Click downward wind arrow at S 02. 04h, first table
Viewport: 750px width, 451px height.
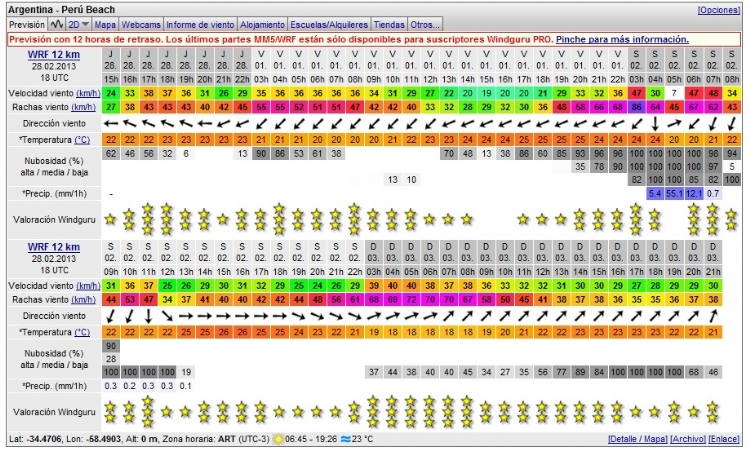pyautogui.click(x=655, y=123)
